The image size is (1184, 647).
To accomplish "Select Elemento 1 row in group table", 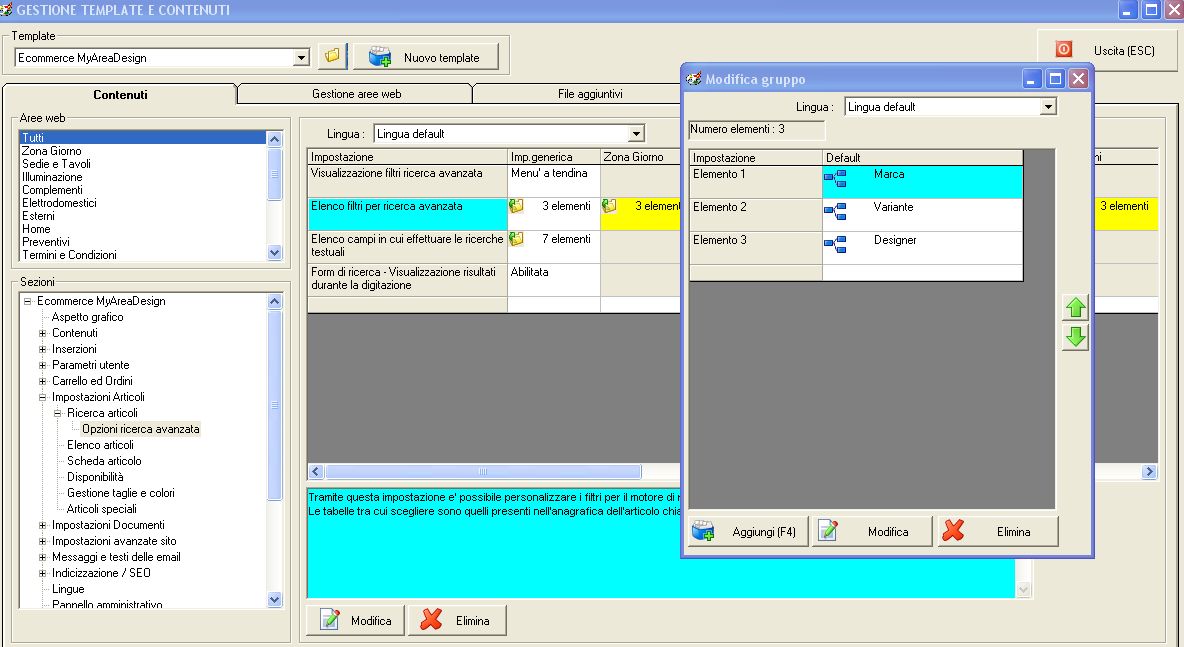I will pyautogui.click(x=856, y=182).
